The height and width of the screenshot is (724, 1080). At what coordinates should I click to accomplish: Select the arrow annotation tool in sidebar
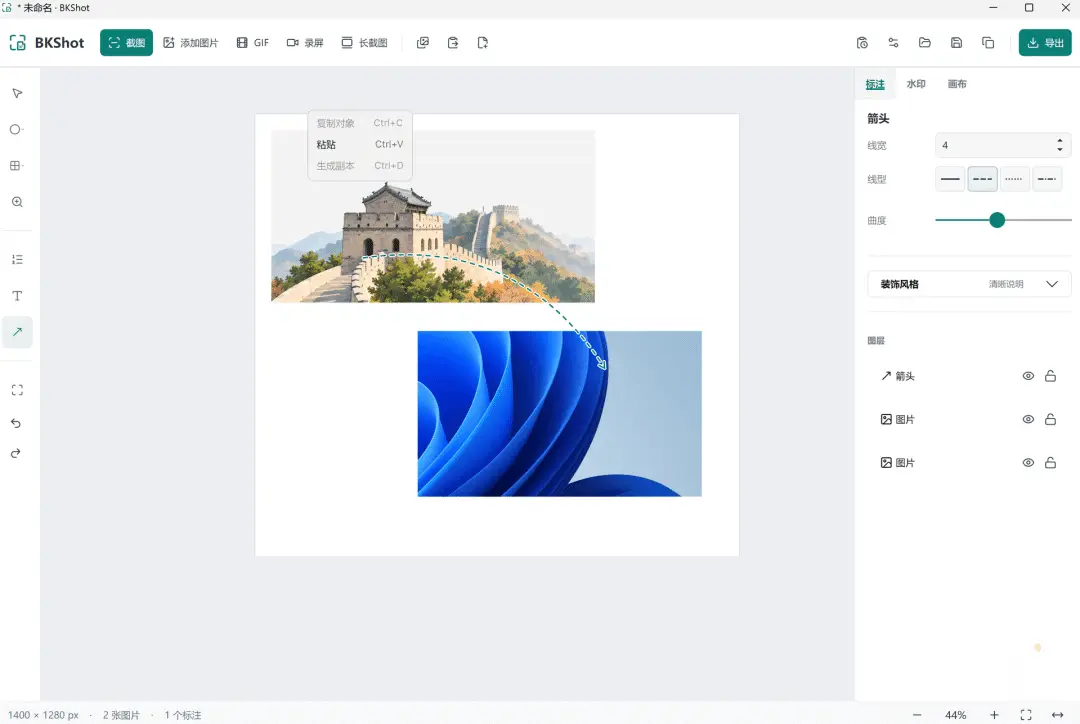click(17, 332)
